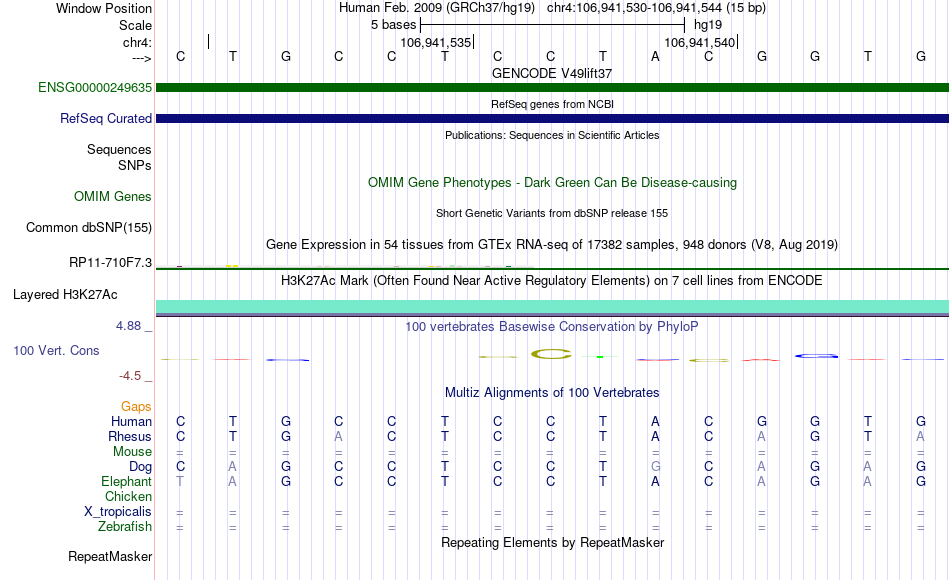This screenshot has height=580, width=950.
Task: Select the Layered H3K27Ac track label
Action: click(65, 295)
